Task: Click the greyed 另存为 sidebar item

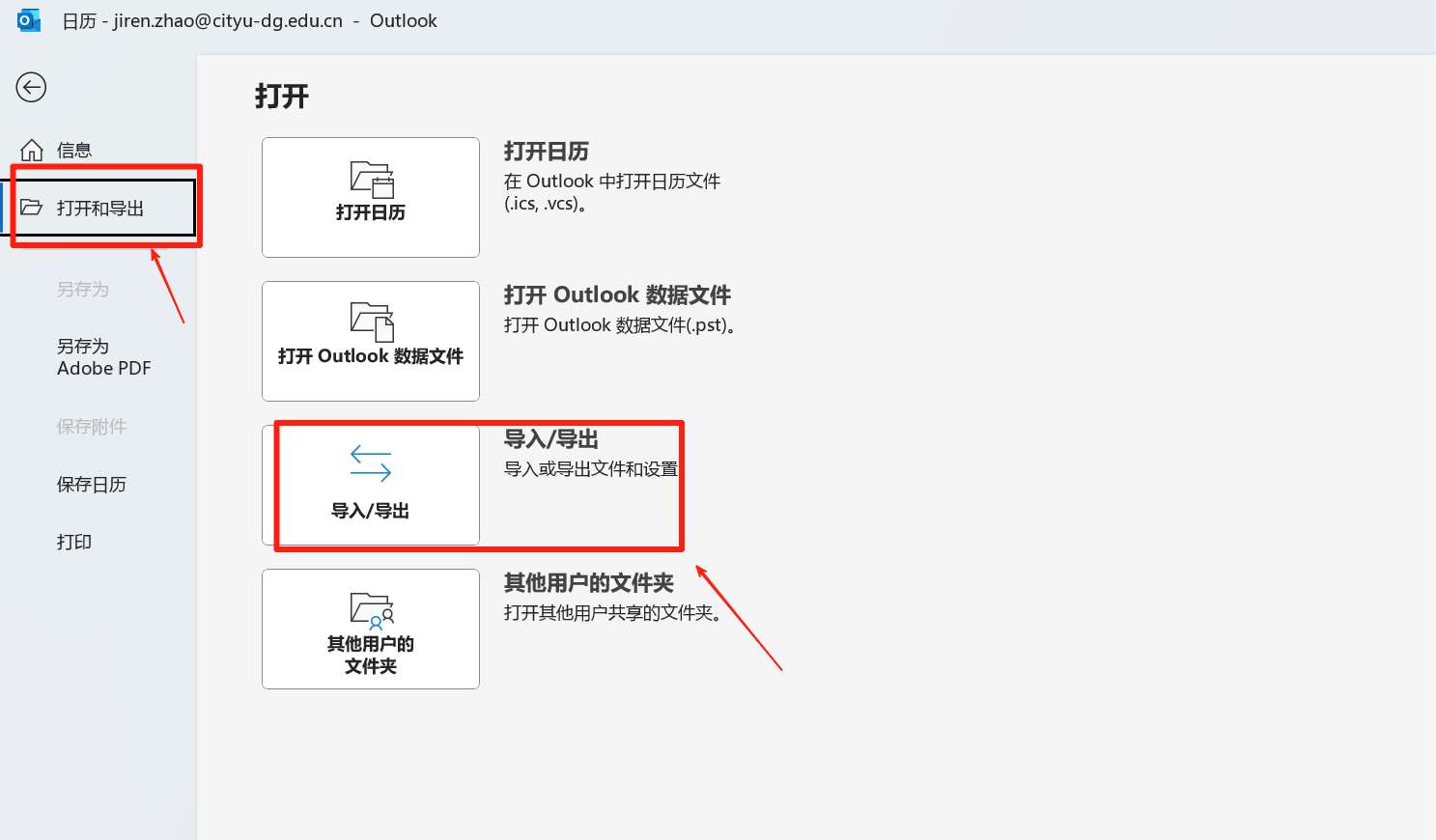Action: (83, 290)
